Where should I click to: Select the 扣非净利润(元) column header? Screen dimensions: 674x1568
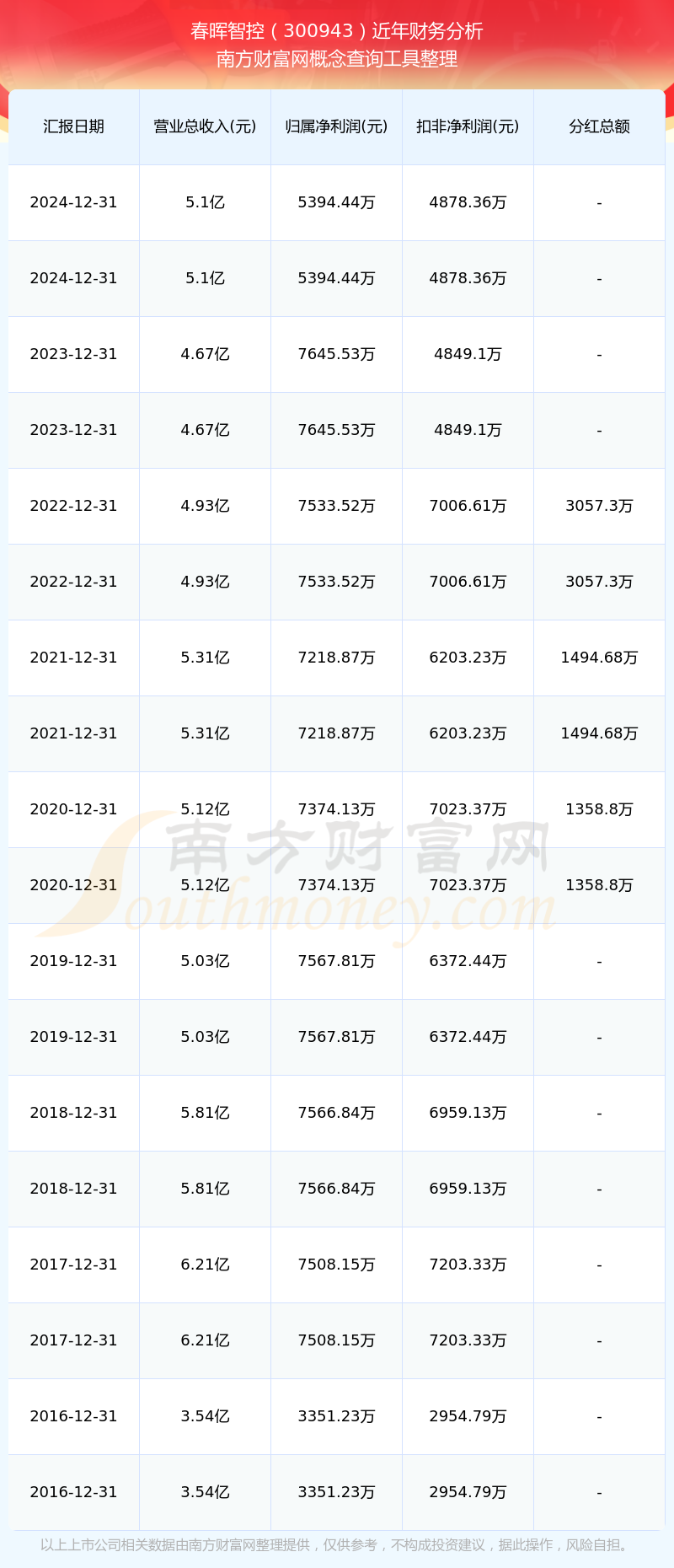pos(468,126)
